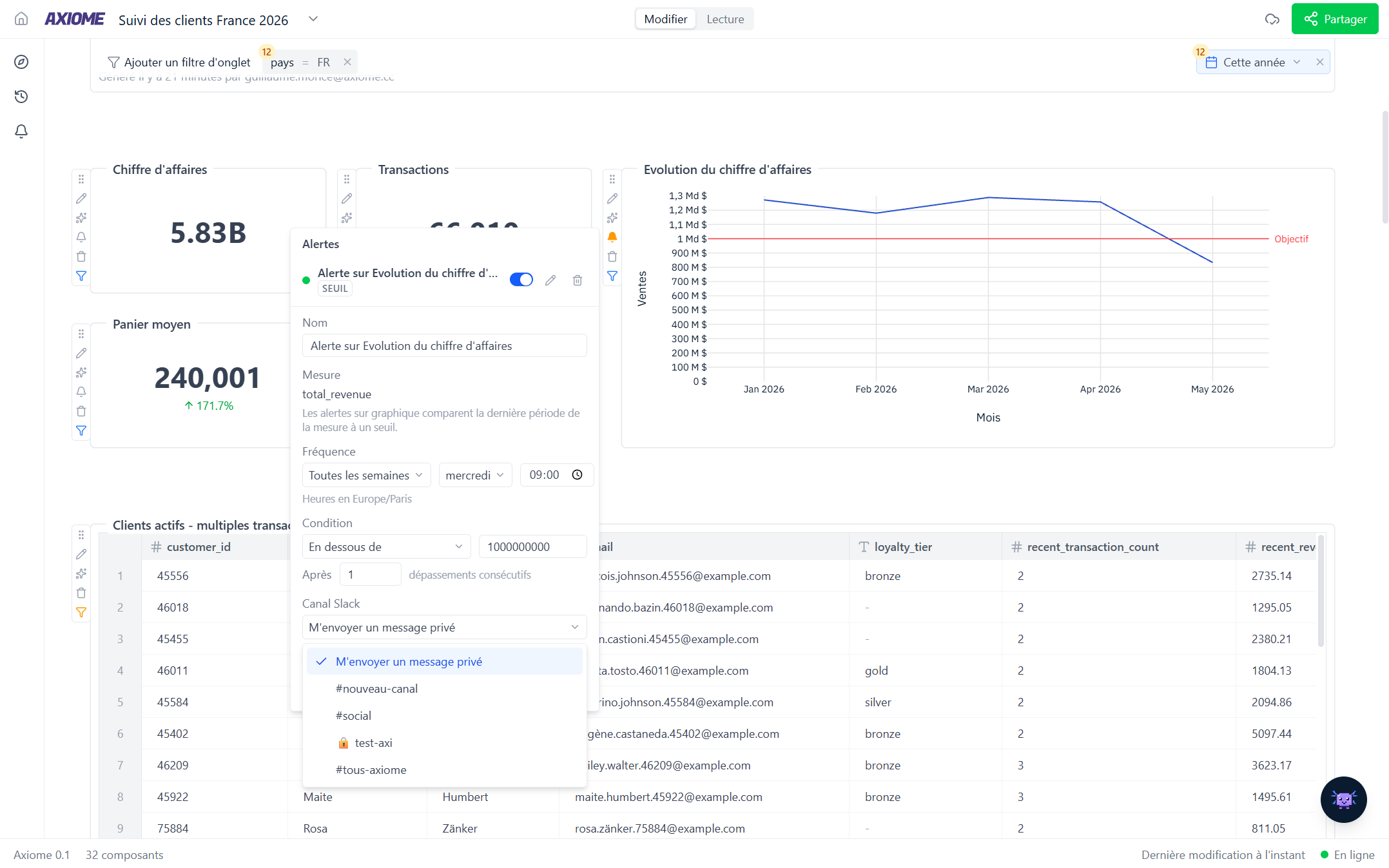Viewport: 1389px width, 868px height.
Task: Sort by loyalty_tier column header
Action: click(925, 546)
